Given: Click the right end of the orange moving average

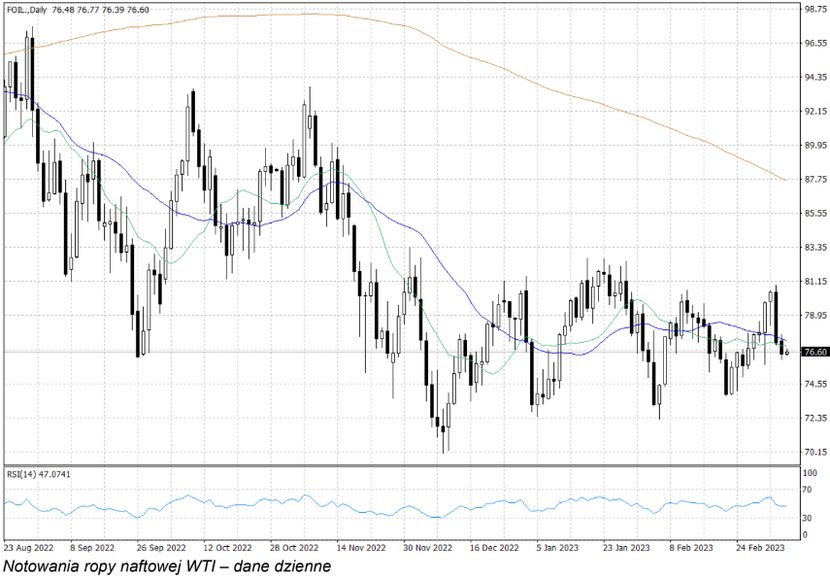Looking at the screenshot, I should [782, 179].
